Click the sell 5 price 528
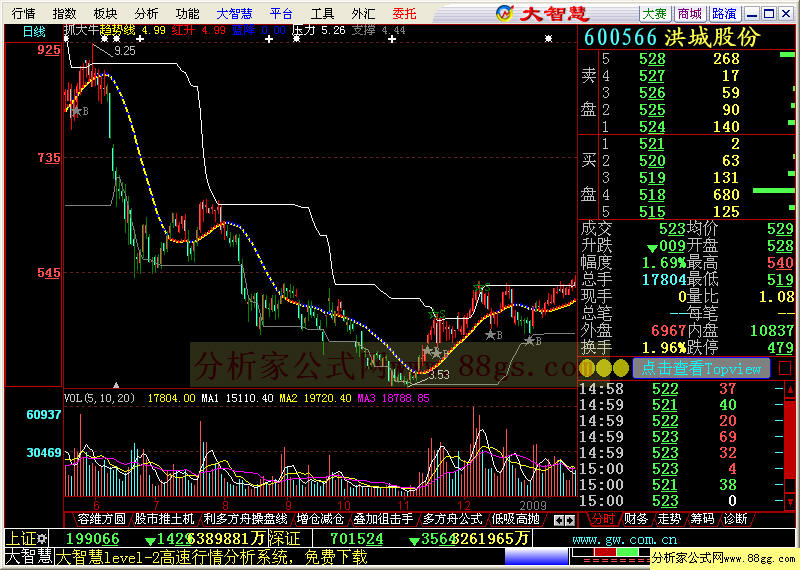 [x=652, y=59]
